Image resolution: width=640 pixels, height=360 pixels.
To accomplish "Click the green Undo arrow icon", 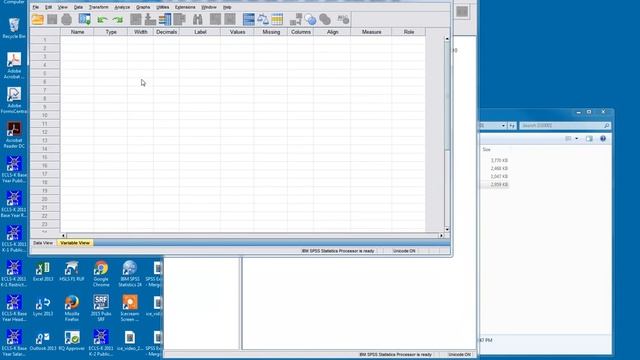I will coord(102,19).
